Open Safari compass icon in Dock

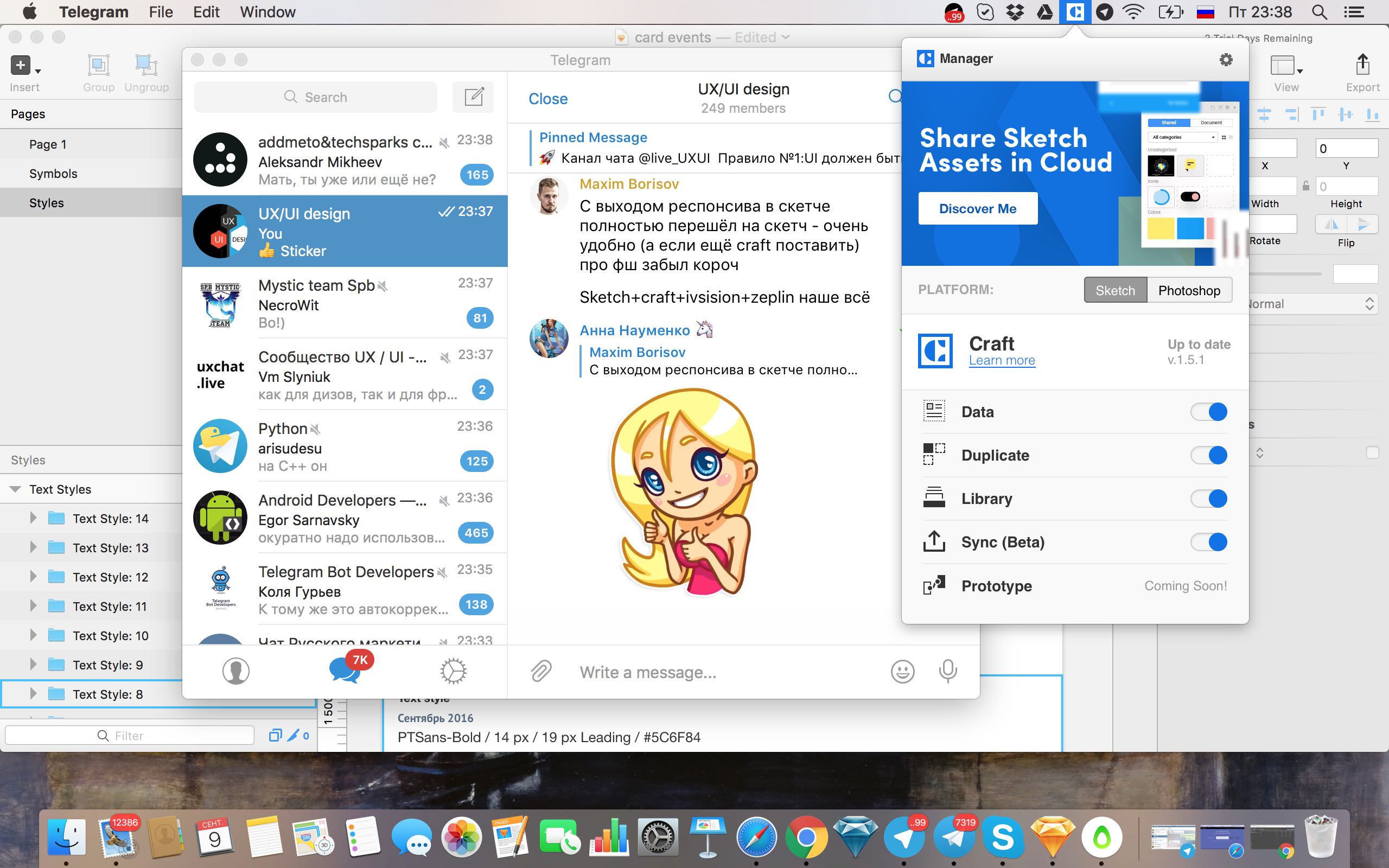pyautogui.click(x=756, y=837)
